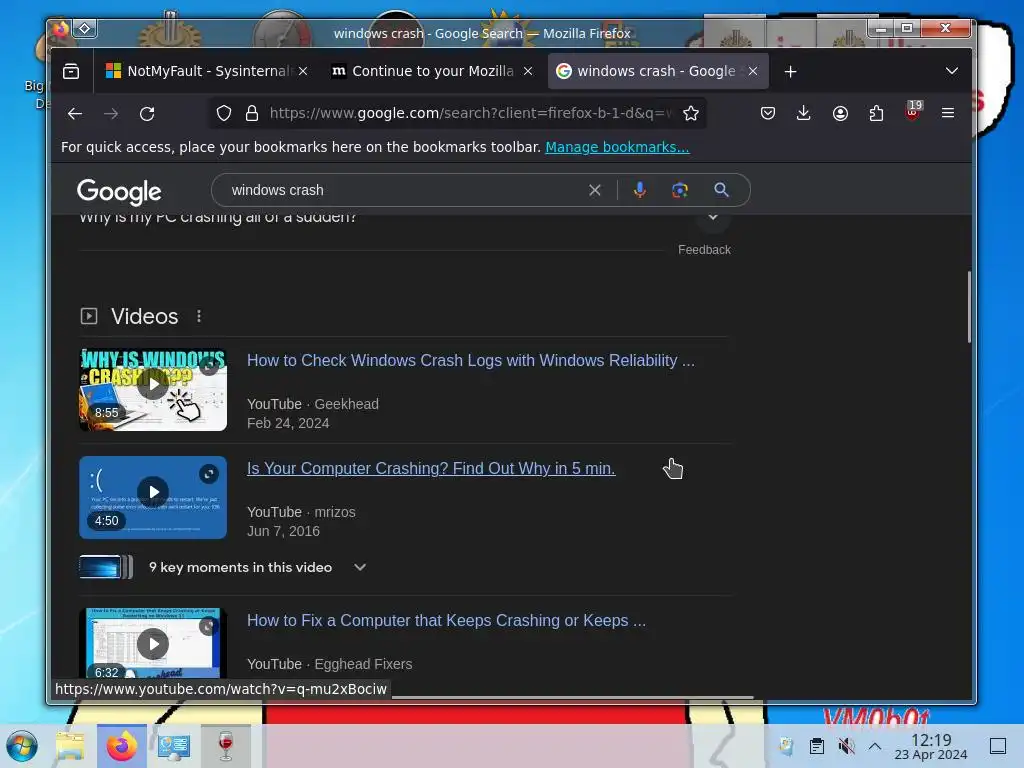Viewport: 1024px width, 768px height.
Task: Open tracking protection shield icon
Action: click(x=224, y=114)
